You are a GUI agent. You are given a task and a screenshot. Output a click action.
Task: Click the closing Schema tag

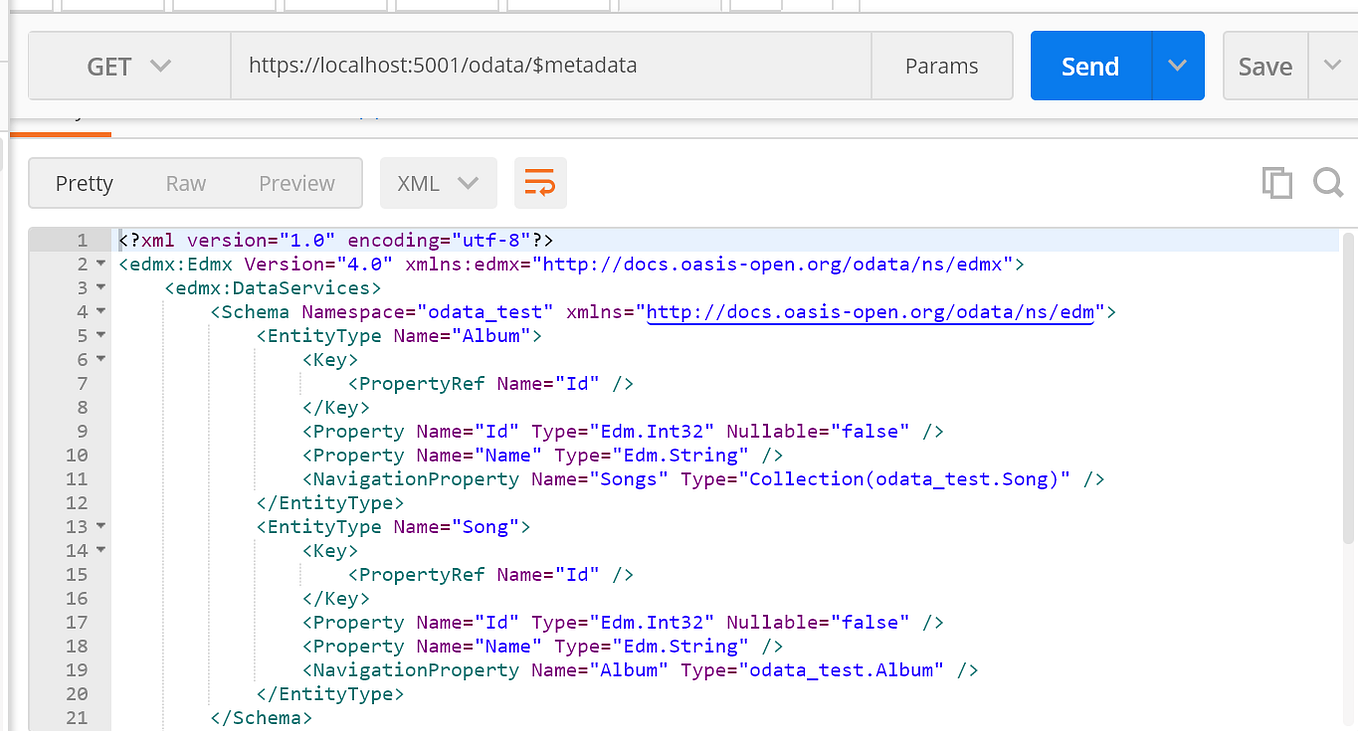pos(262,718)
